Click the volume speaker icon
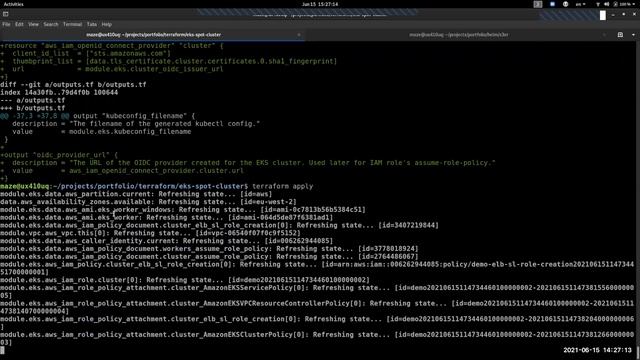The image size is (640, 360). coord(607,4)
